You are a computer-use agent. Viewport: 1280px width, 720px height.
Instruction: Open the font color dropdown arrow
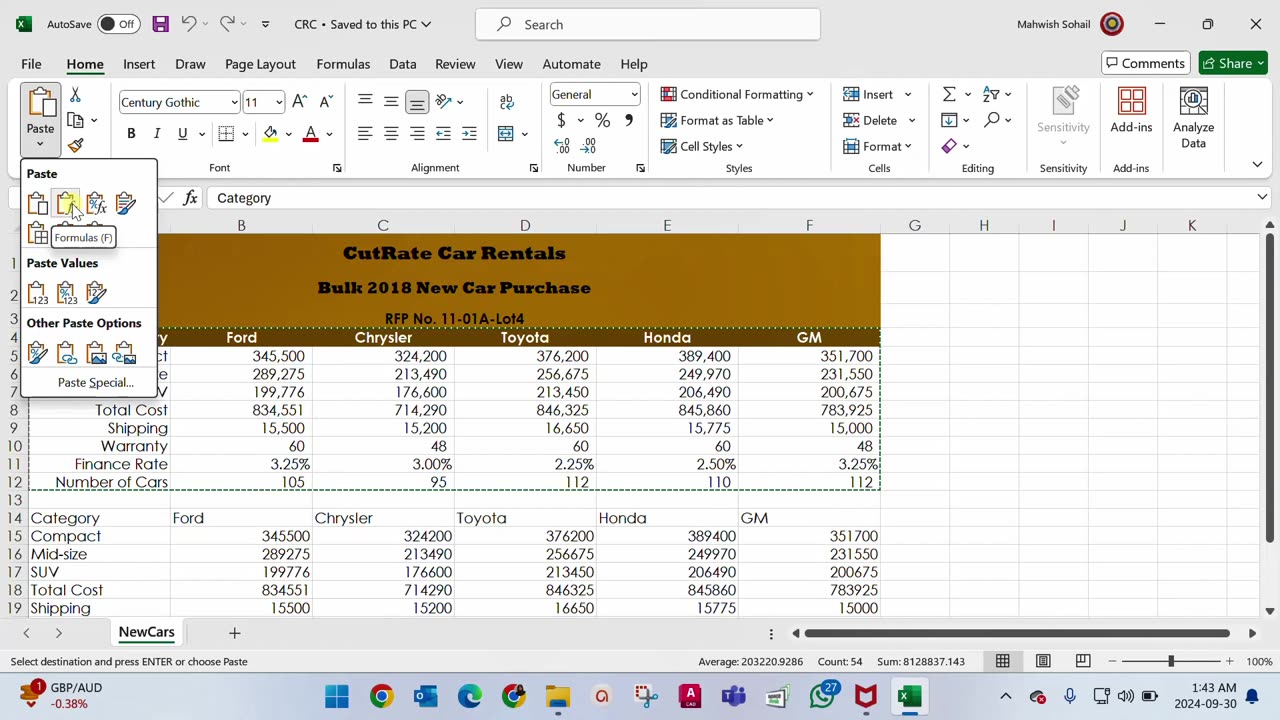(329, 134)
